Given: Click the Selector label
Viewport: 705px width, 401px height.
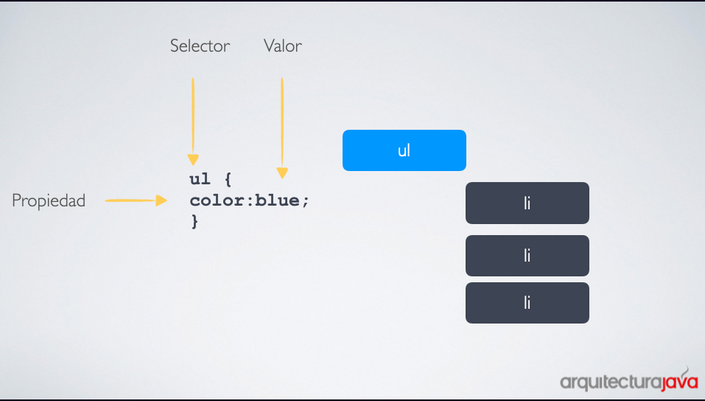Looking at the screenshot, I should click(x=200, y=46).
